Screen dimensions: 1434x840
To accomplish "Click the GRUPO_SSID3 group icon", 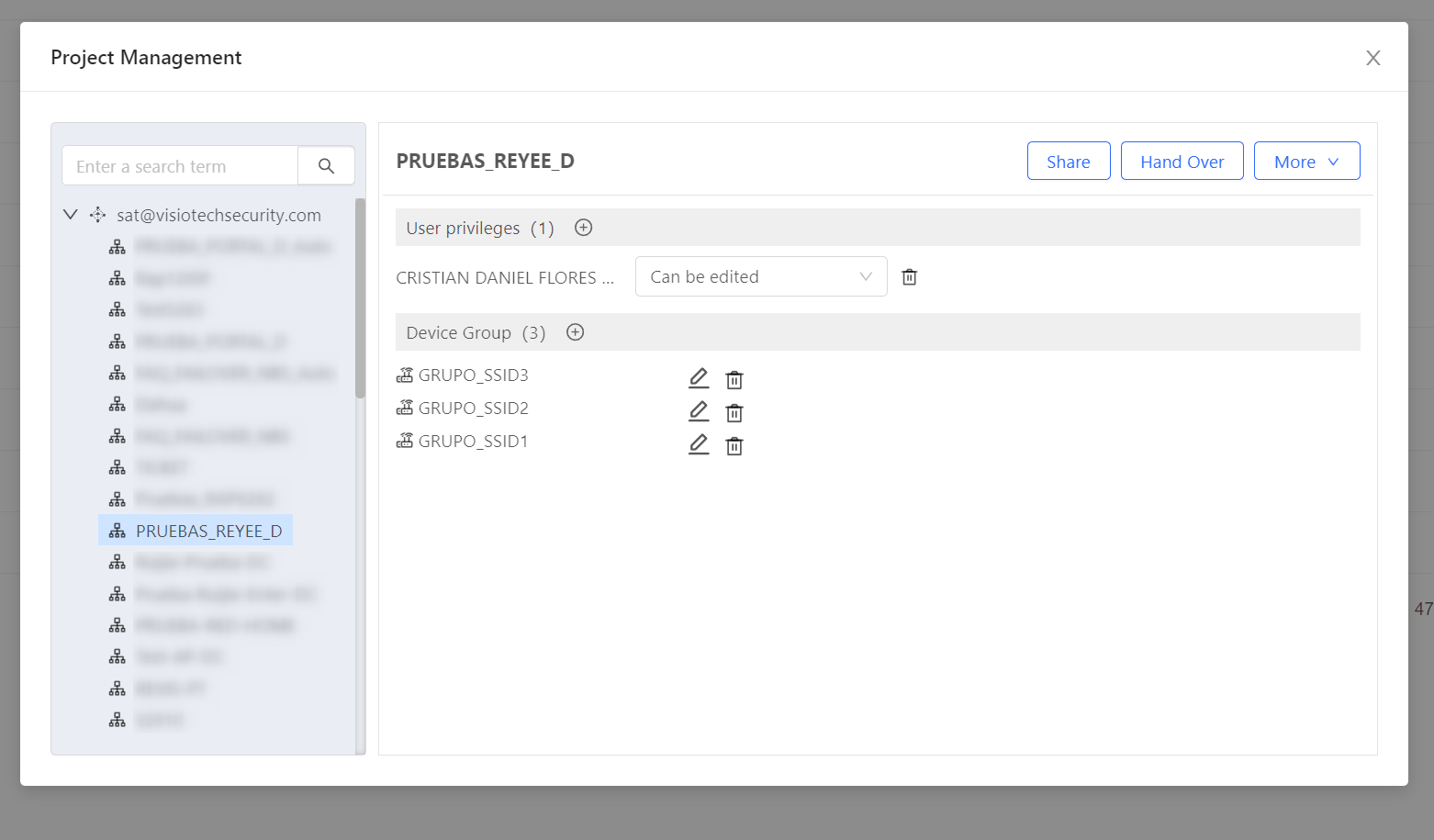I will (405, 375).
